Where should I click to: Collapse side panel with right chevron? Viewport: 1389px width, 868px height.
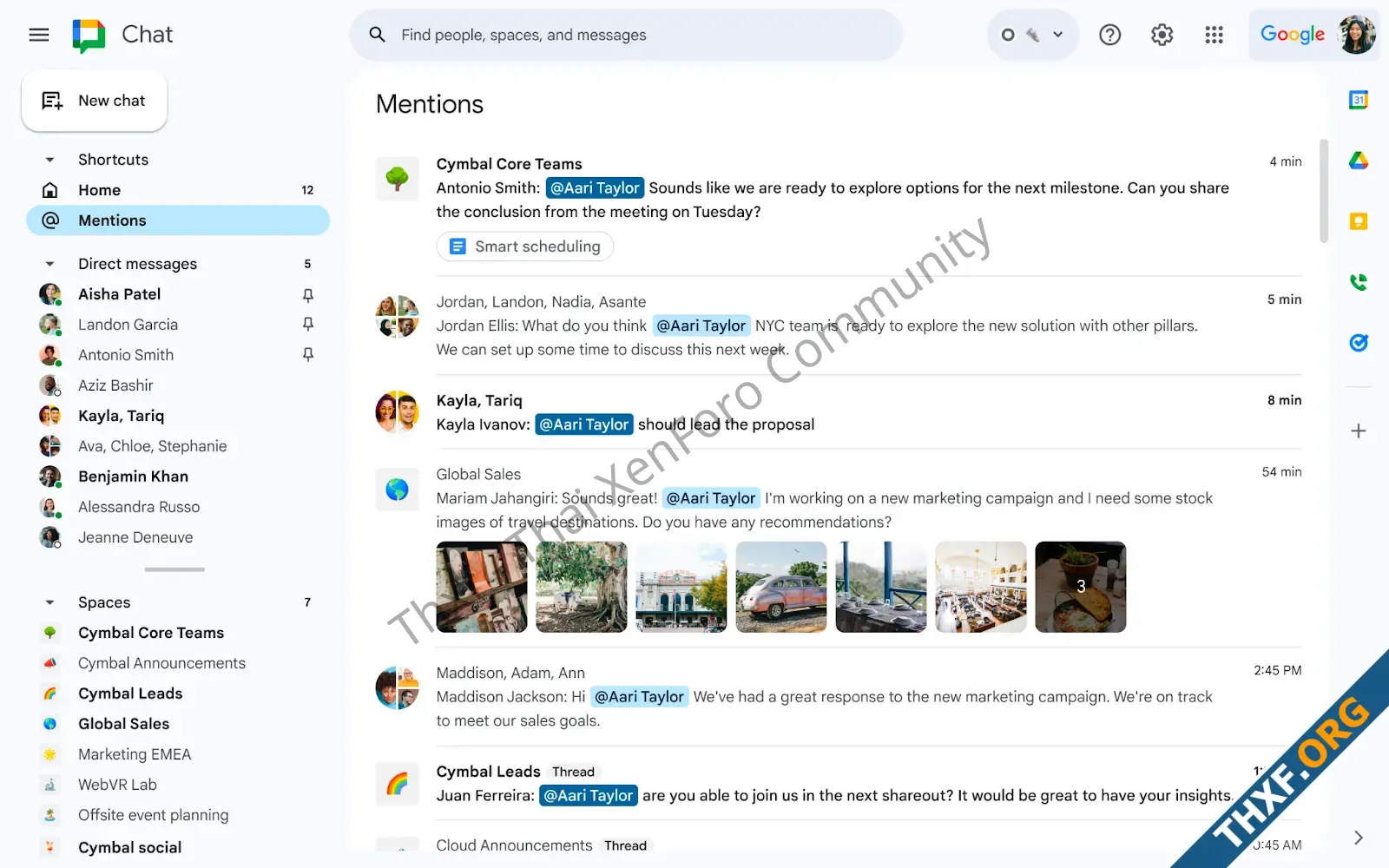pos(1359,838)
